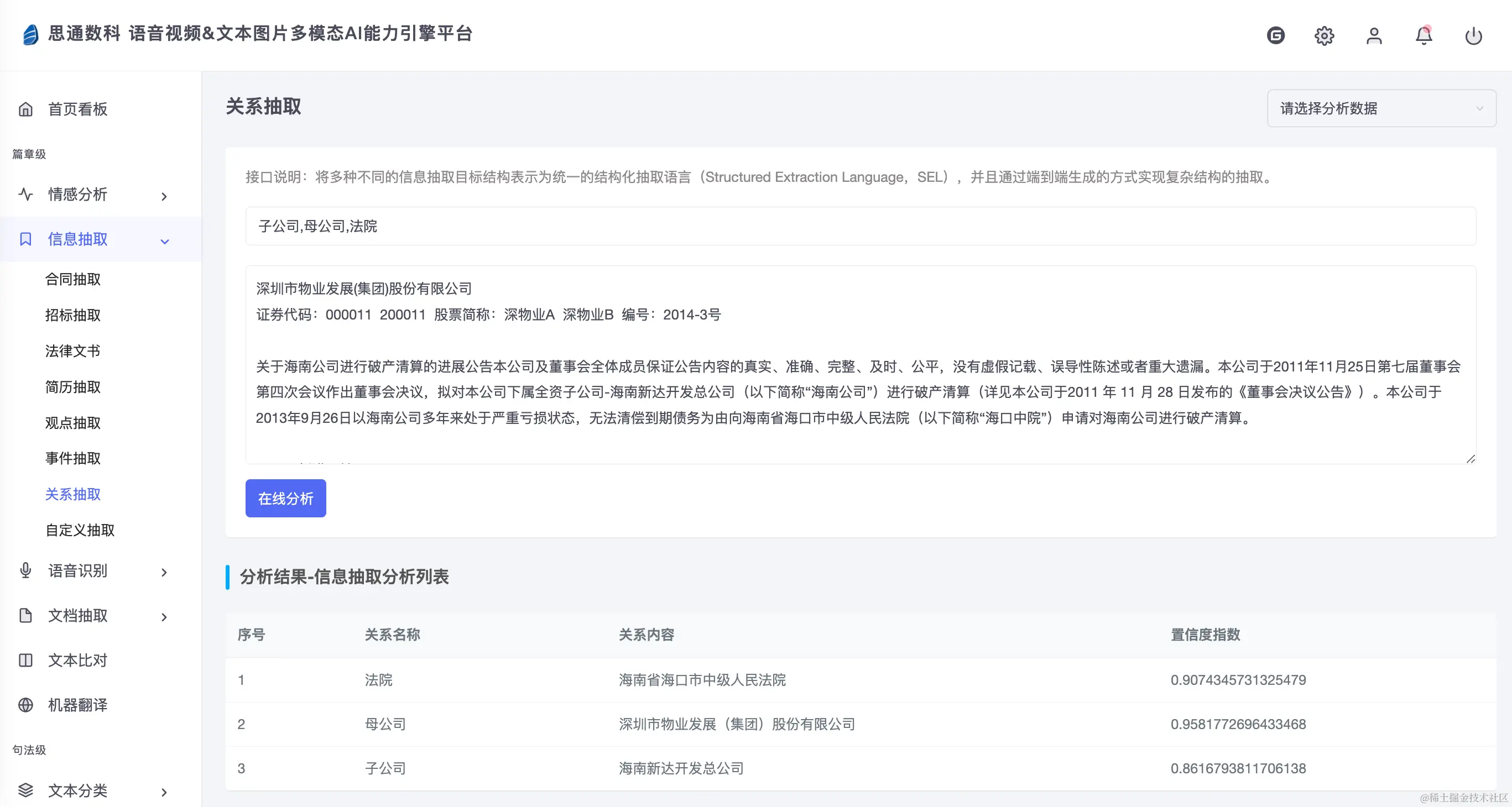Viewport: 1512px width, 807px height.
Task: Click the user profile icon
Action: (1374, 35)
